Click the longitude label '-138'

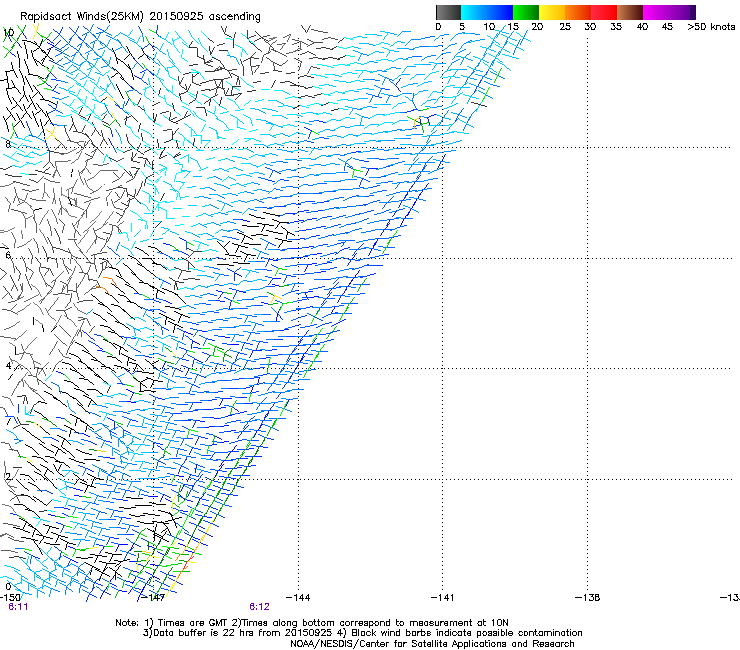click(587, 598)
